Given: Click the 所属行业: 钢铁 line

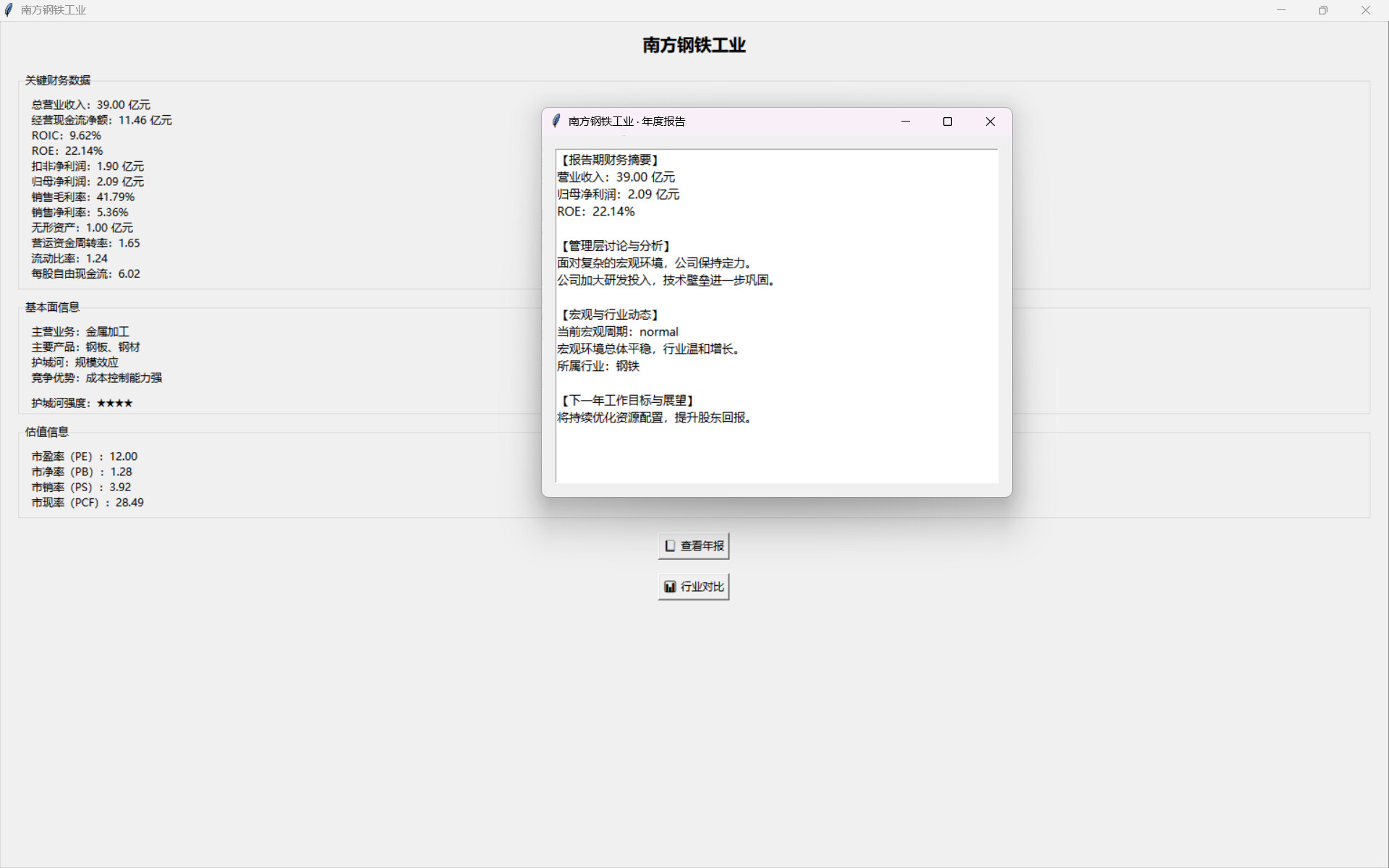Looking at the screenshot, I should (598, 366).
